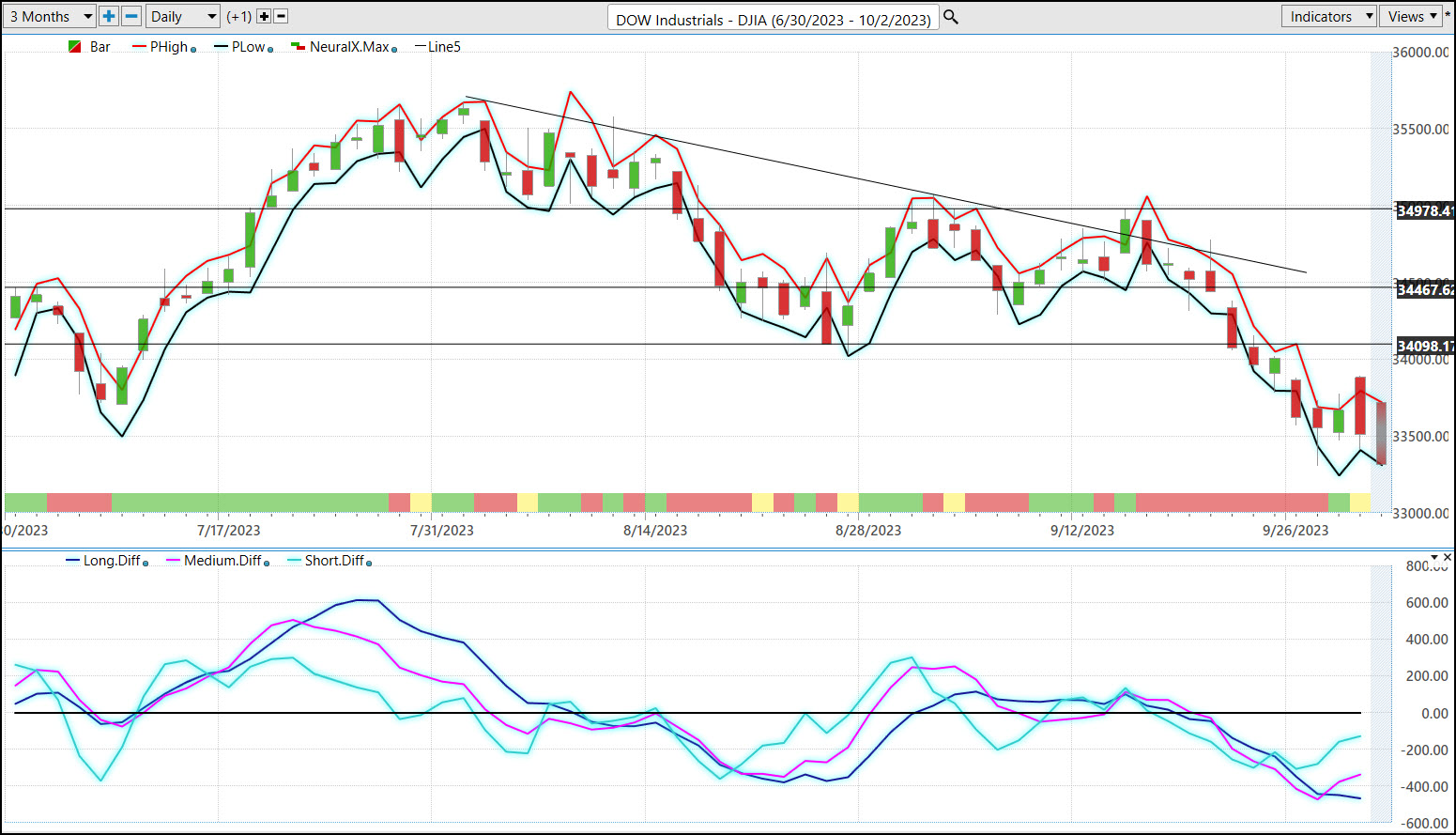Image resolution: width=1456 pixels, height=835 pixels.
Task: Click the 600.00 indicator axis label
Action: coord(1427,603)
